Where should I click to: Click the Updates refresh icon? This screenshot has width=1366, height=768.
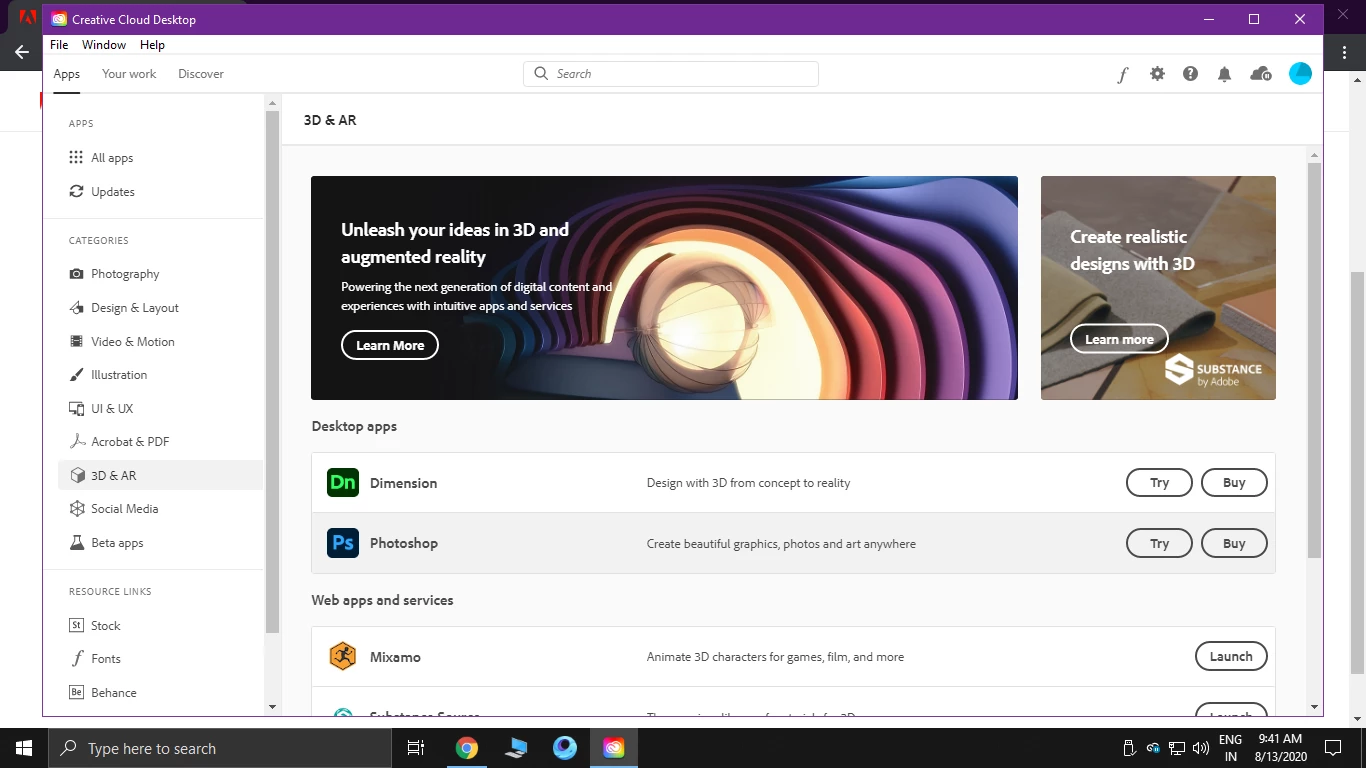point(76,191)
